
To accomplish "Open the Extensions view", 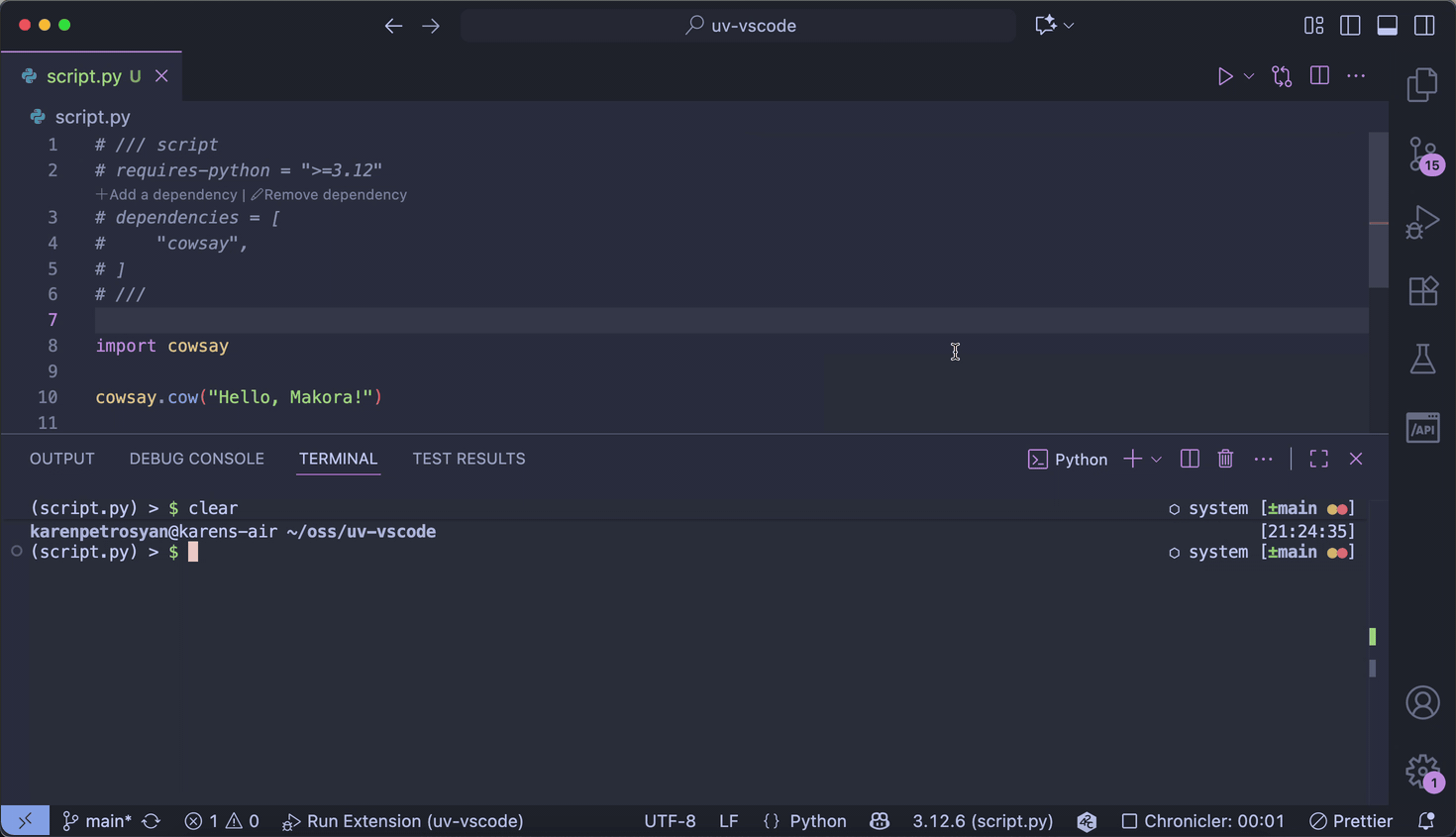I will [1423, 290].
